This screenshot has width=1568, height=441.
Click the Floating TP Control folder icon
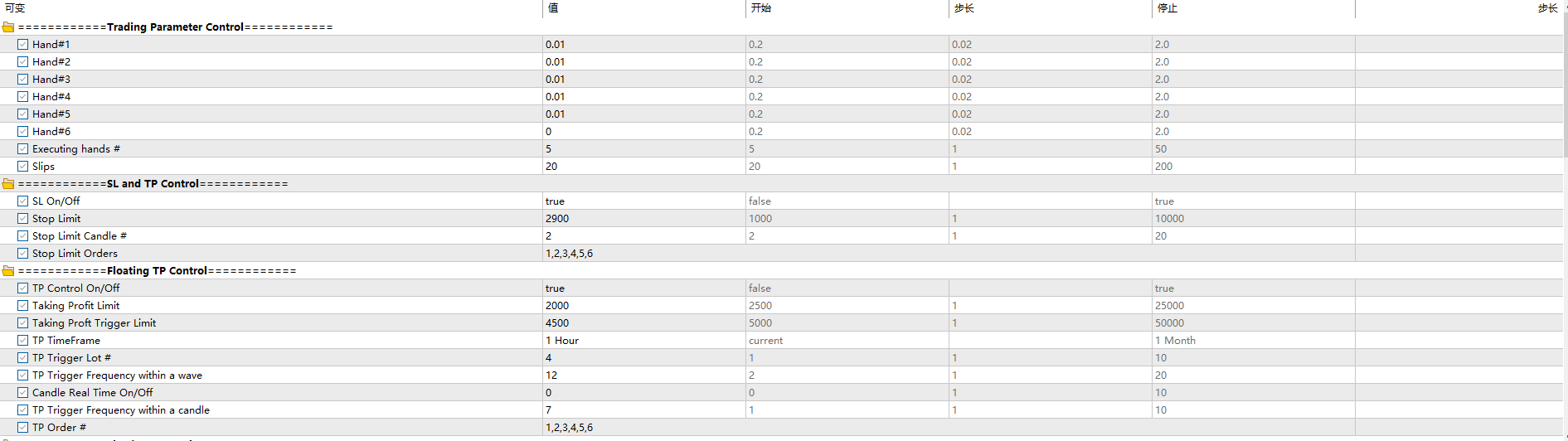pos(8,271)
